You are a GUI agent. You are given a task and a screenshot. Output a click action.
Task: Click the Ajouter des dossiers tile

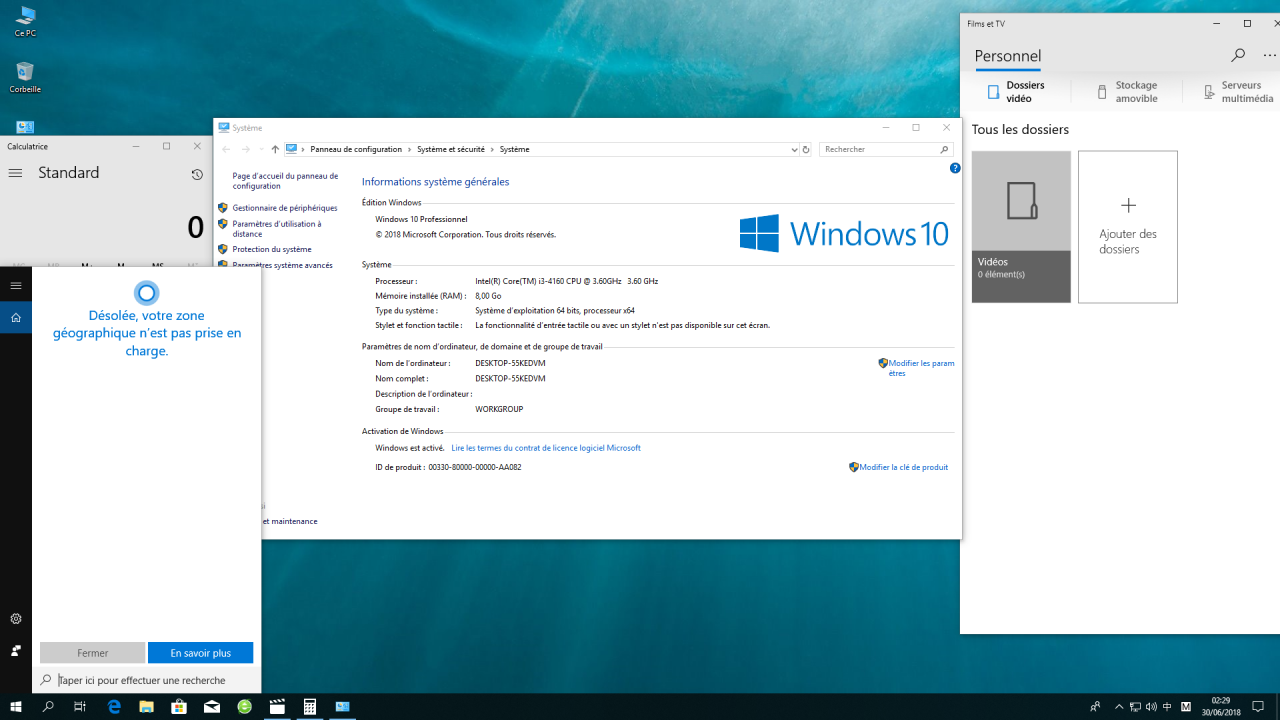point(1128,227)
